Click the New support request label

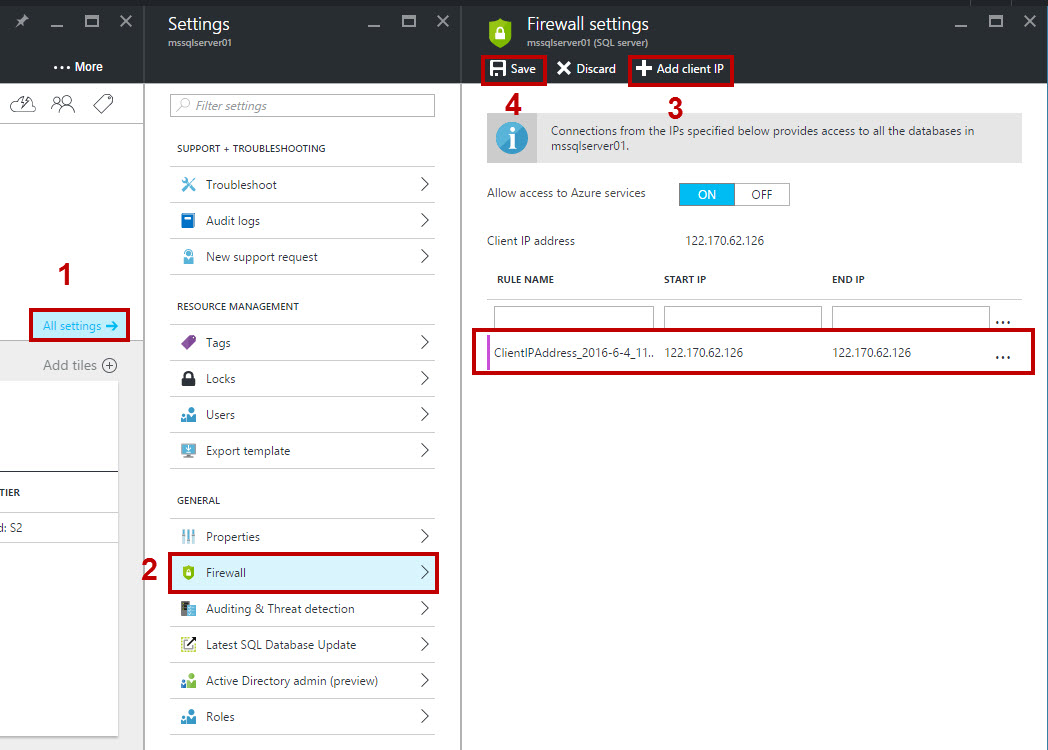[261, 257]
